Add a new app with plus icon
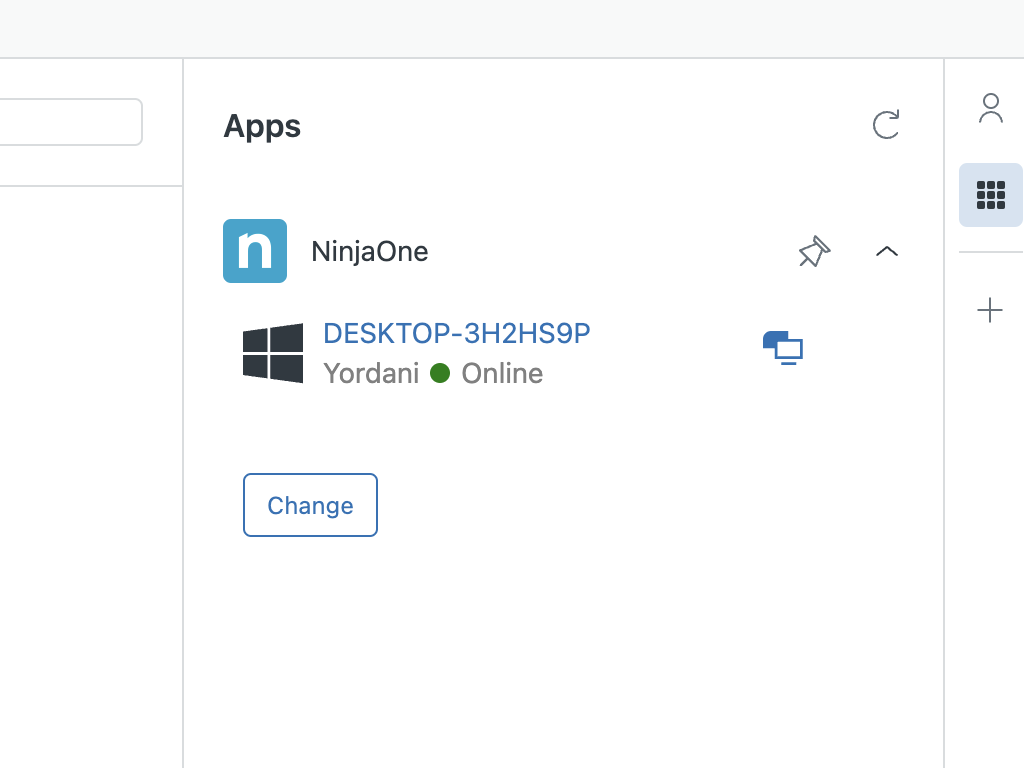 990,311
